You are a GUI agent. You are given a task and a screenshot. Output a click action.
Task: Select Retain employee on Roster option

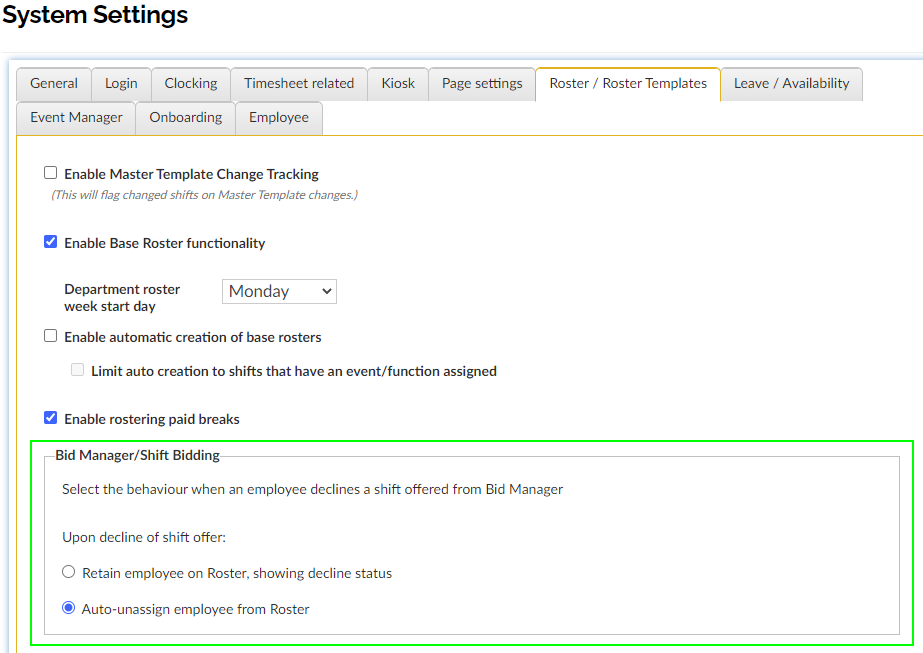[x=69, y=573]
